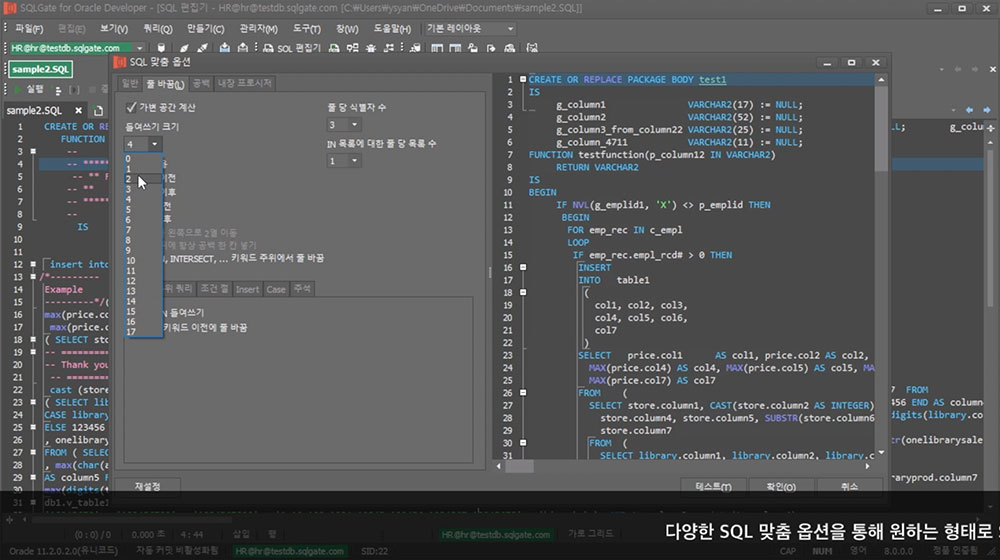Switch to the 내장 프로시저 tab
This screenshot has height=560, width=1000.
245,84
